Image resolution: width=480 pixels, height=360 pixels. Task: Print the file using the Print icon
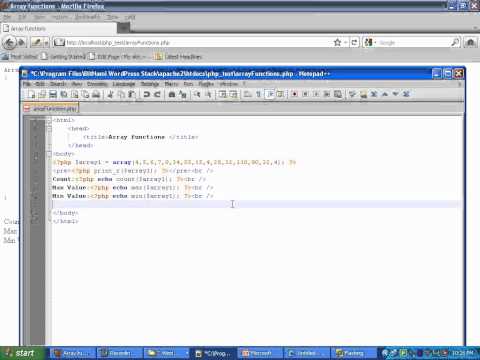click(96, 95)
